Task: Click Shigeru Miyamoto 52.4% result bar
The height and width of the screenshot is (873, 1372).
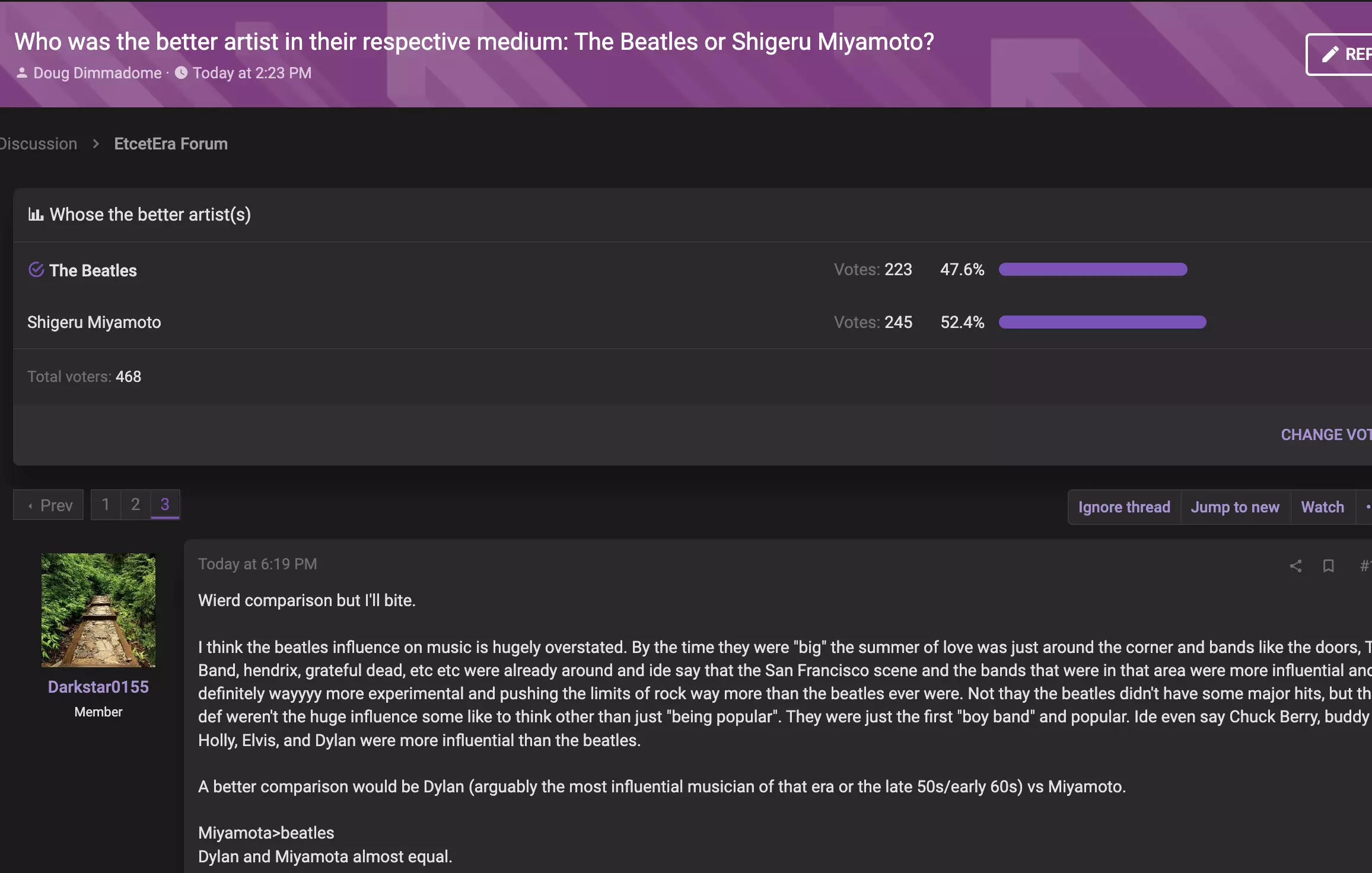Action: (1102, 322)
